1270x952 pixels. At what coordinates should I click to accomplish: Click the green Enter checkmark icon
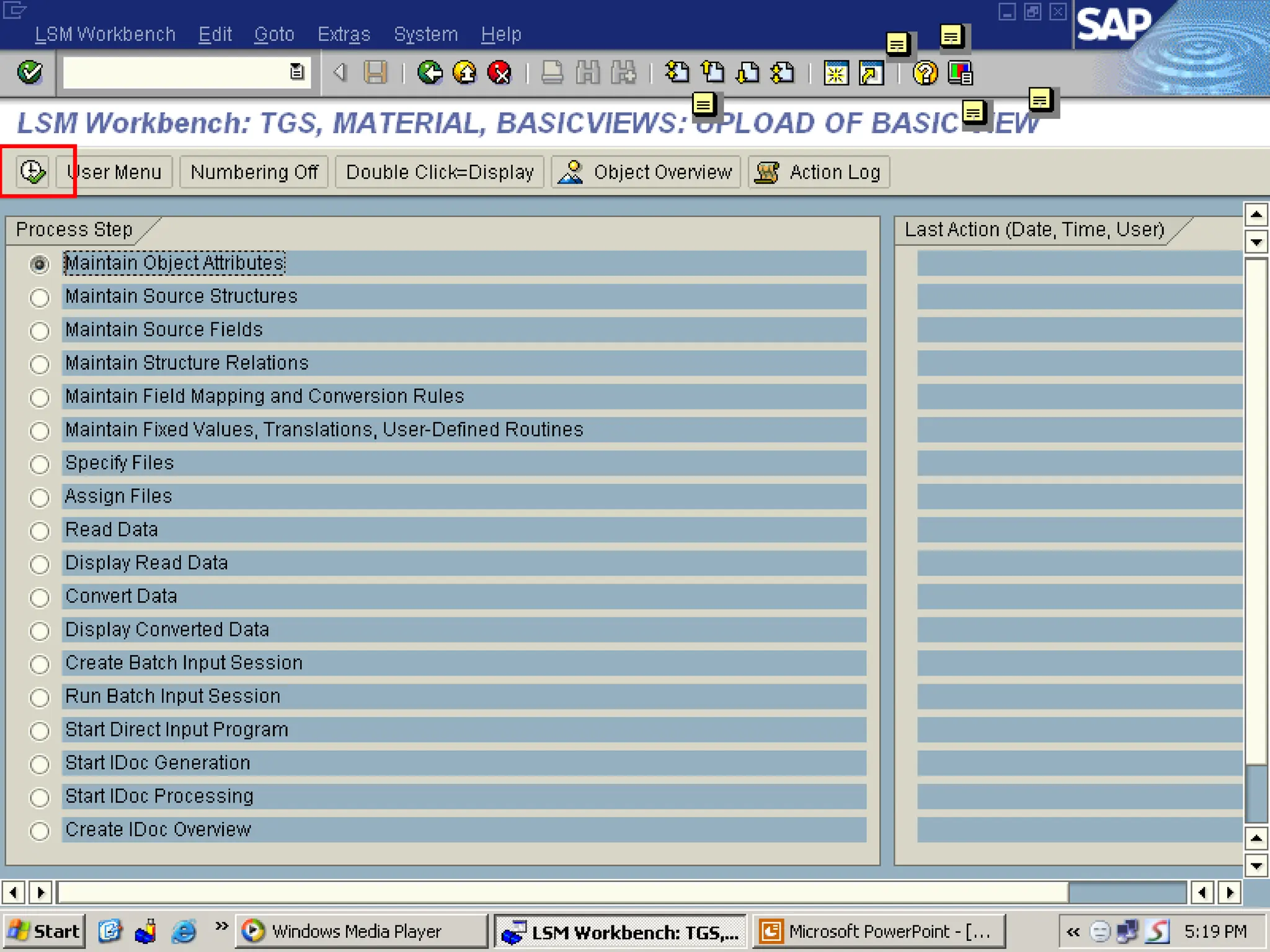point(30,73)
